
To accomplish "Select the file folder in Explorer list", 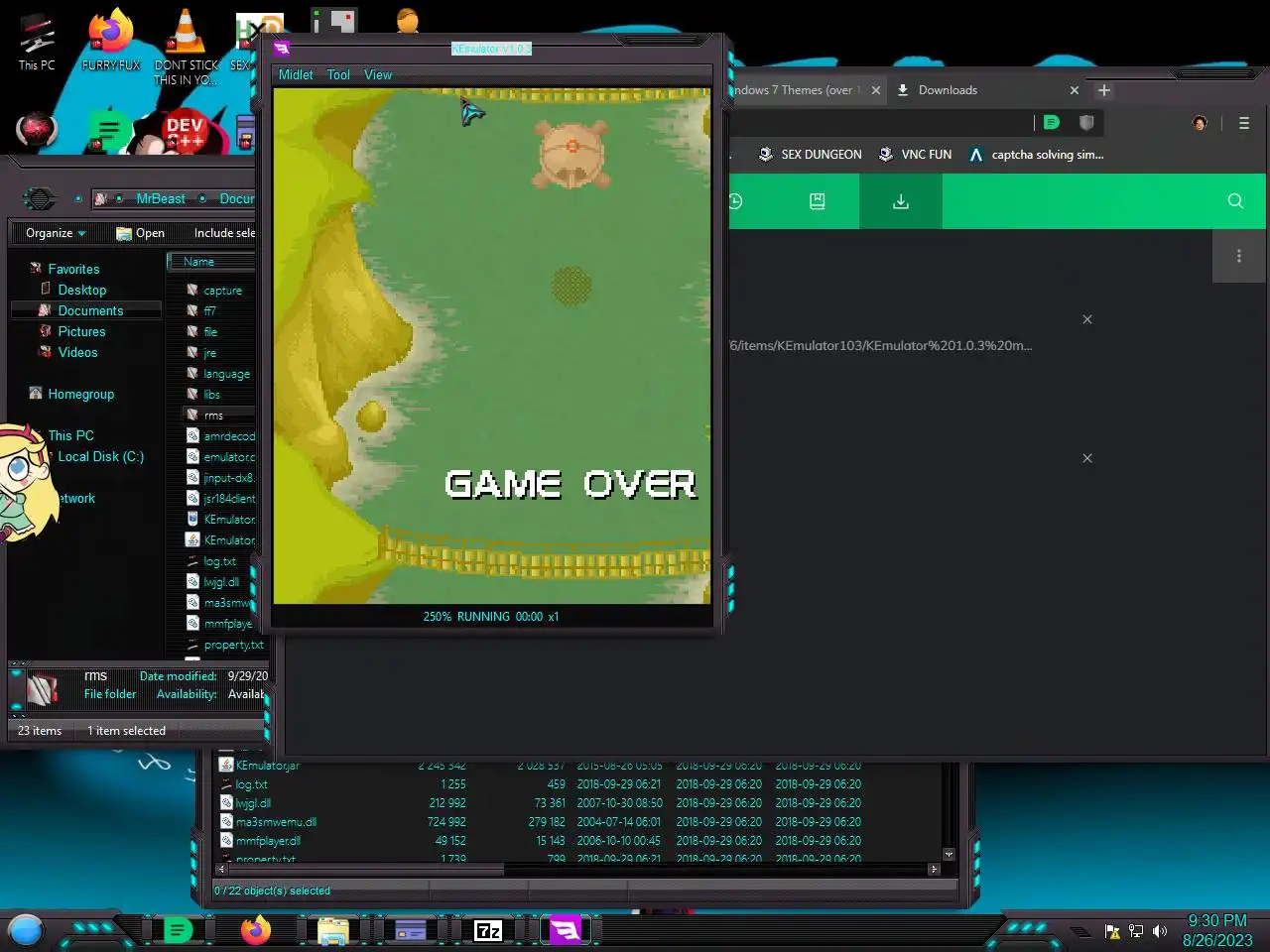I will tap(210, 332).
